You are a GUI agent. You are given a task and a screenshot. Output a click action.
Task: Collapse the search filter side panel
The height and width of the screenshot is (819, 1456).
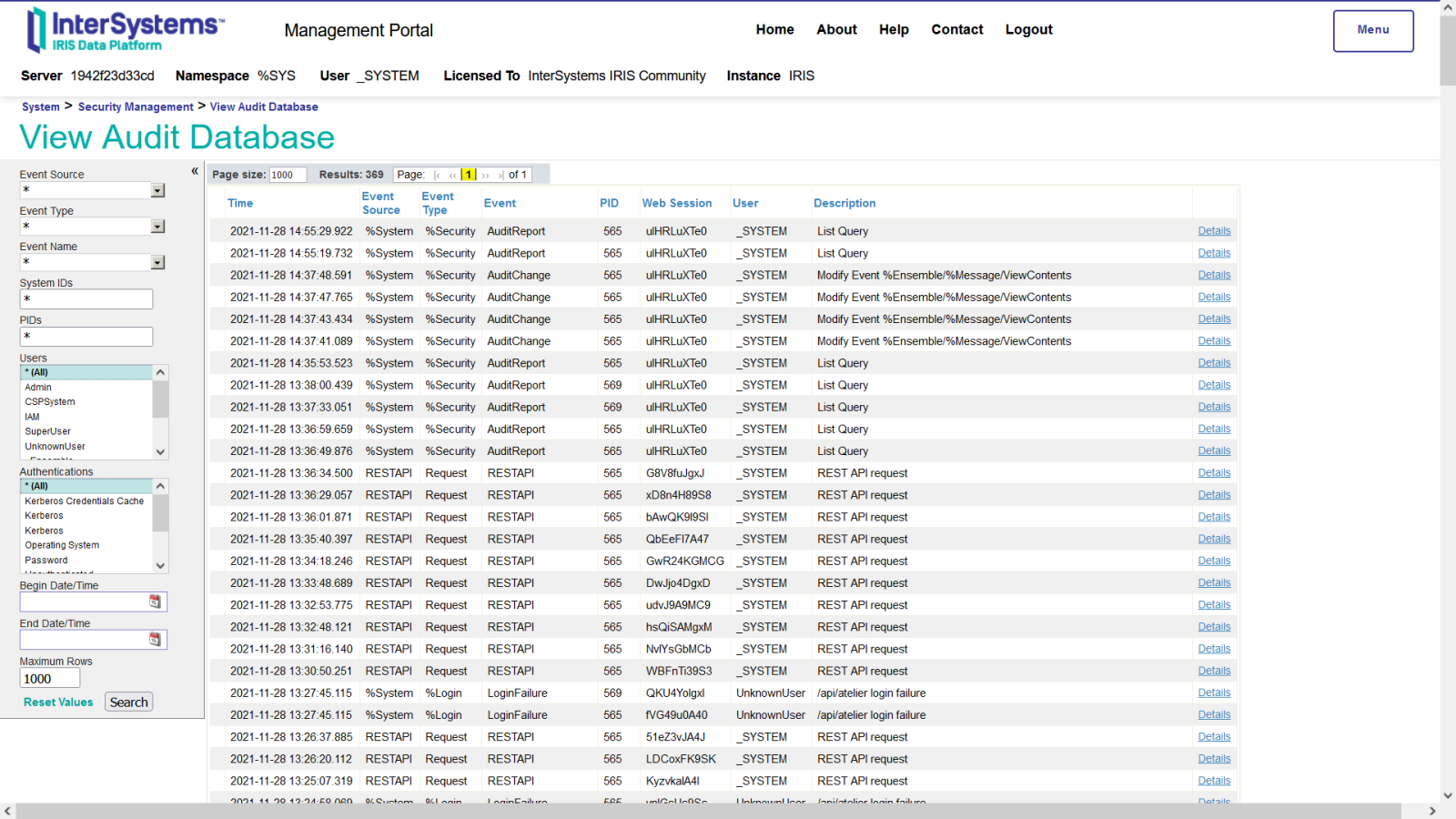tap(195, 171)
